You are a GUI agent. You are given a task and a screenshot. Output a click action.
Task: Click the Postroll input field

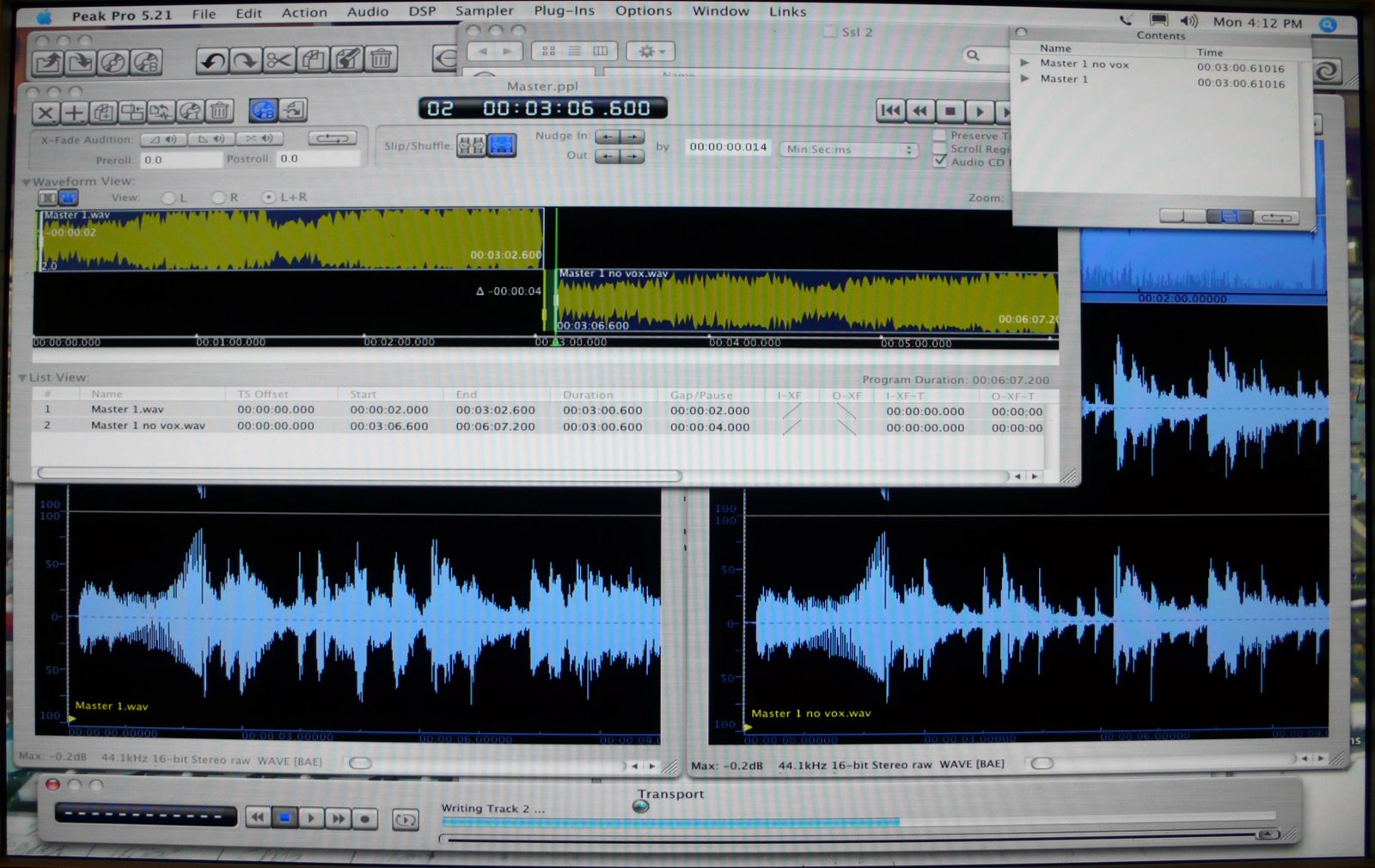click(x=318, y=159)
